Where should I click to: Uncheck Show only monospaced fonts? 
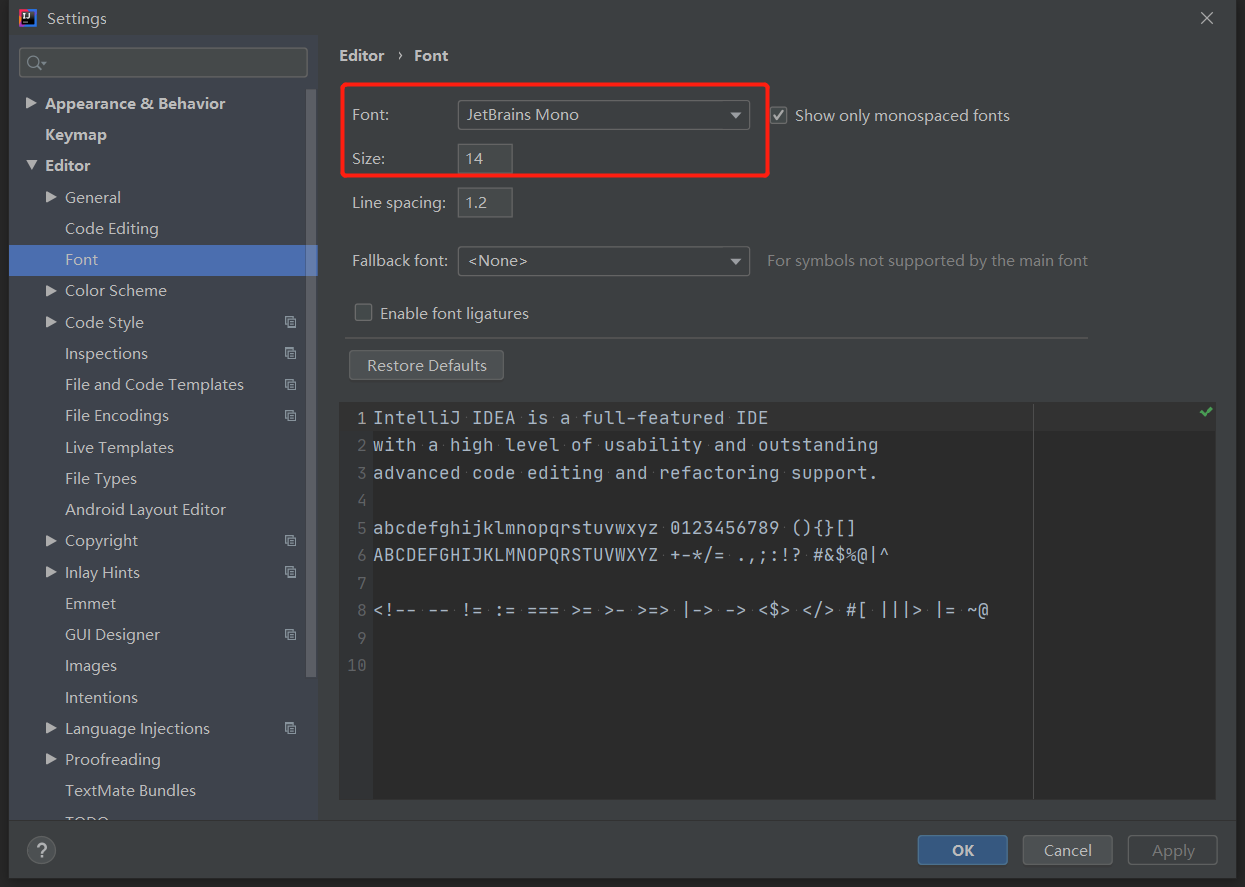[778, 115]
